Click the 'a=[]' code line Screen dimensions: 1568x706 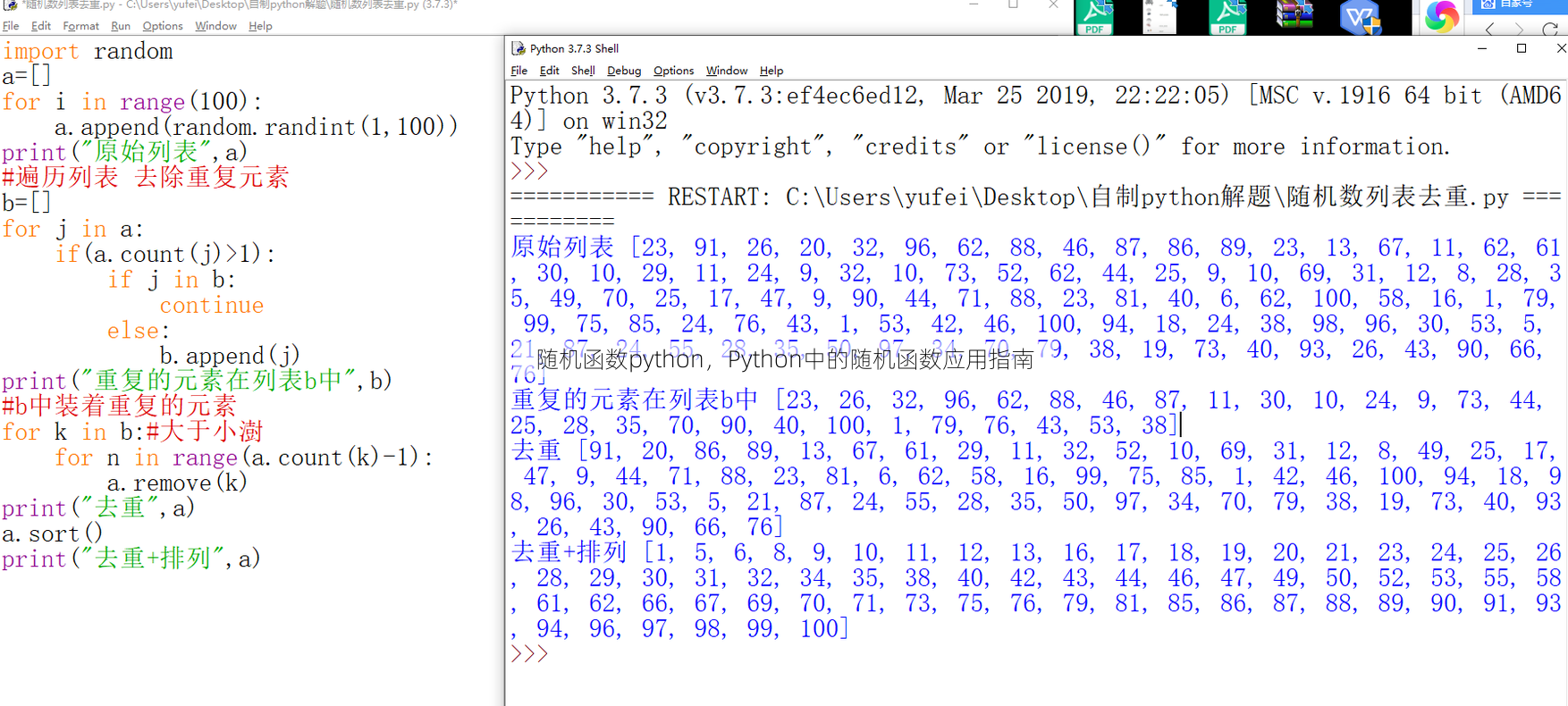click(27, 77)
